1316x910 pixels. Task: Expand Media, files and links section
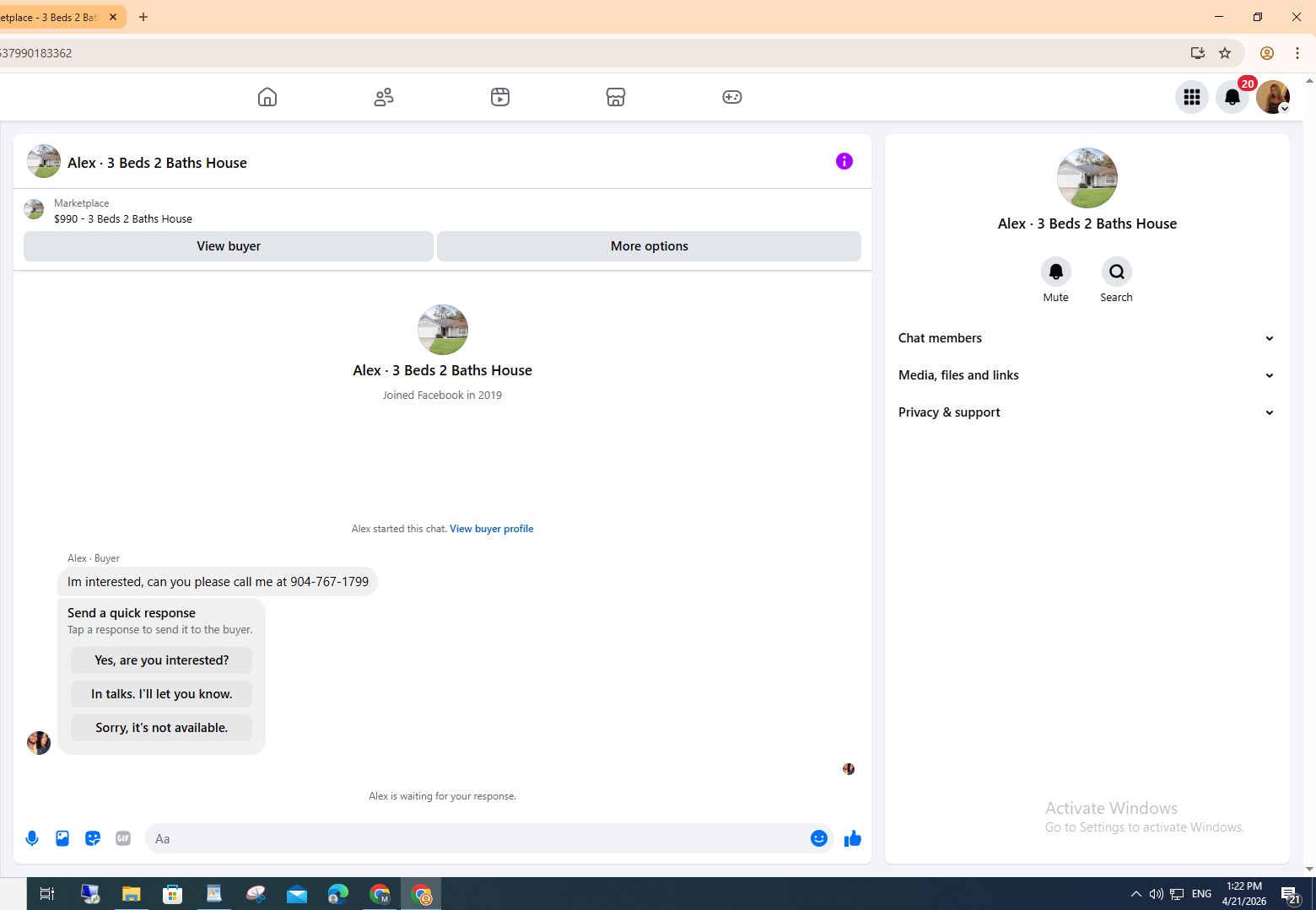pyautogui.click(x=1087, y=375)
